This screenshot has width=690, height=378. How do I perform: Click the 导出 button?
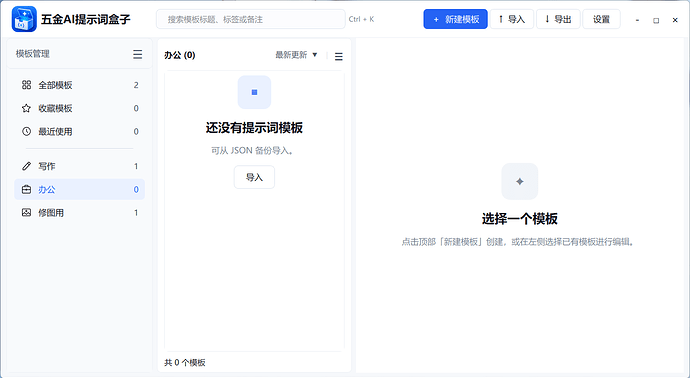coord(558,19)
